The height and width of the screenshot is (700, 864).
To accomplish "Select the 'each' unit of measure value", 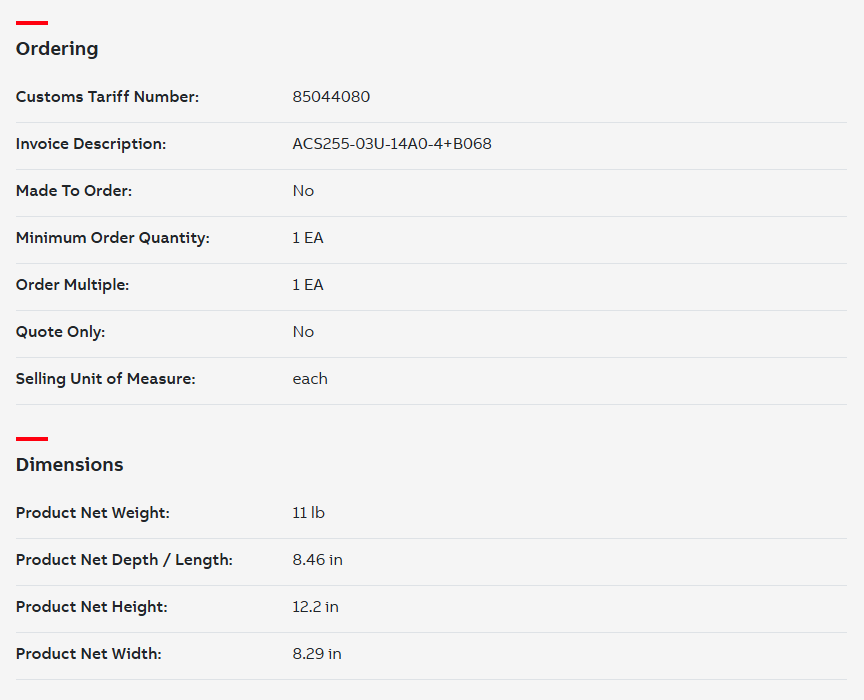I will pyautogui.click(x=310, y=379).
